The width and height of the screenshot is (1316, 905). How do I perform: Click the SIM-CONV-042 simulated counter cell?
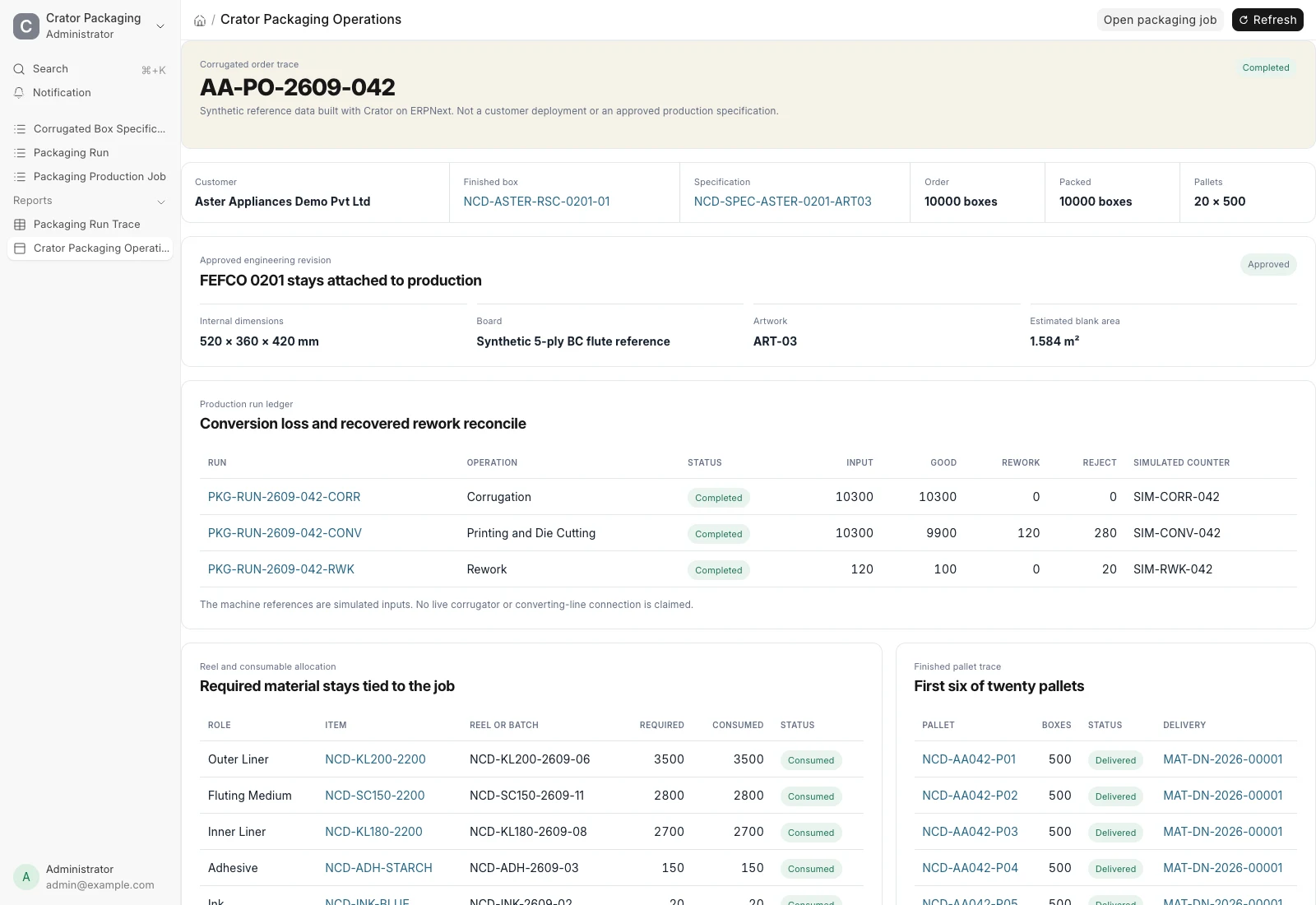click(x=1177, y=533)
